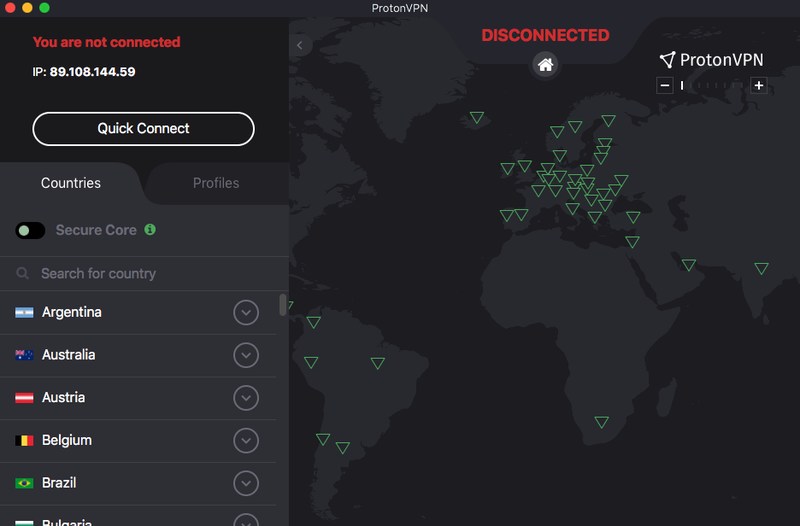Click the Colombia server marker
Viewport: 800px width, 526px height.
tap(313, 321)
